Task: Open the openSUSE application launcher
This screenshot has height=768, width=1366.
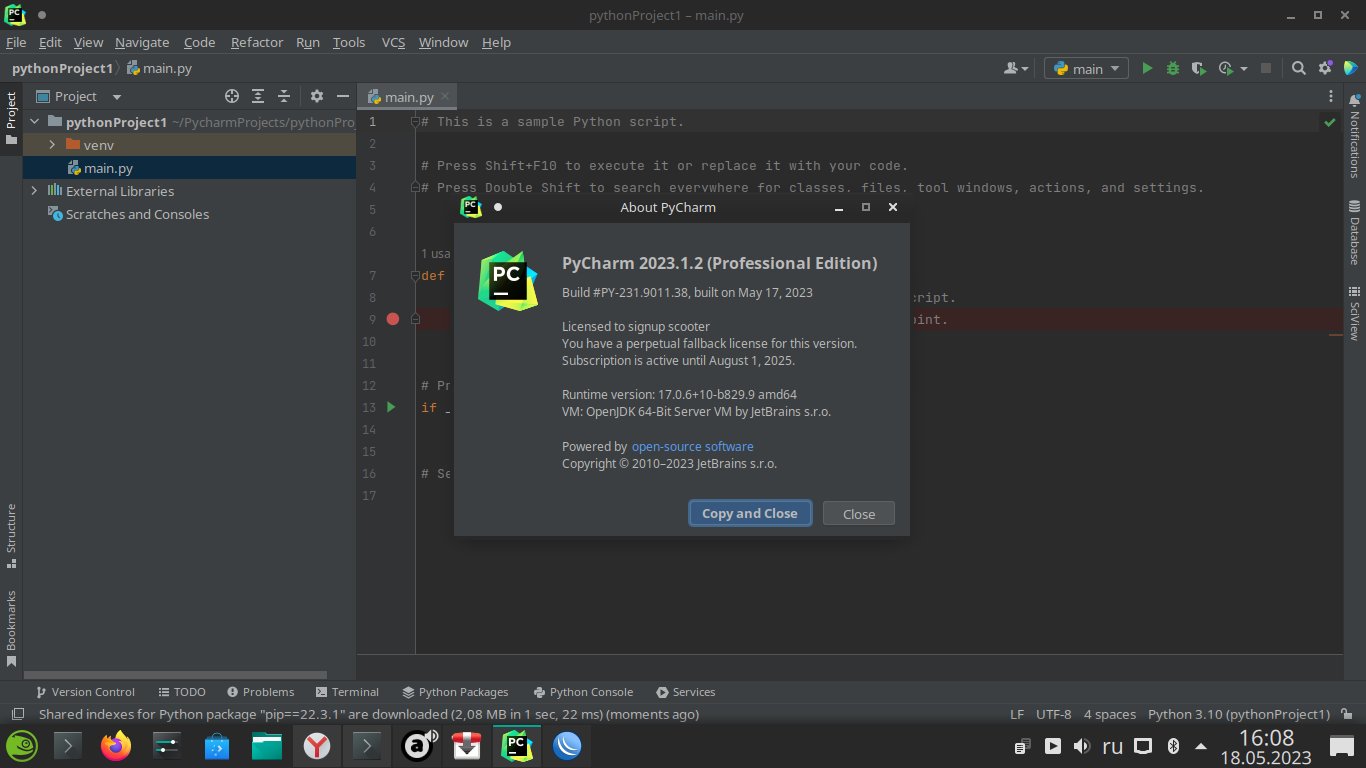Action: (x=22, y=746)
